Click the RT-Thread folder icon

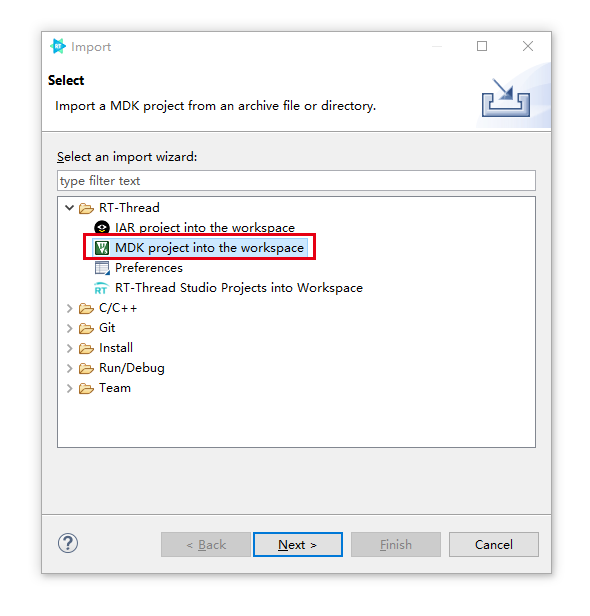coord(86,208)
